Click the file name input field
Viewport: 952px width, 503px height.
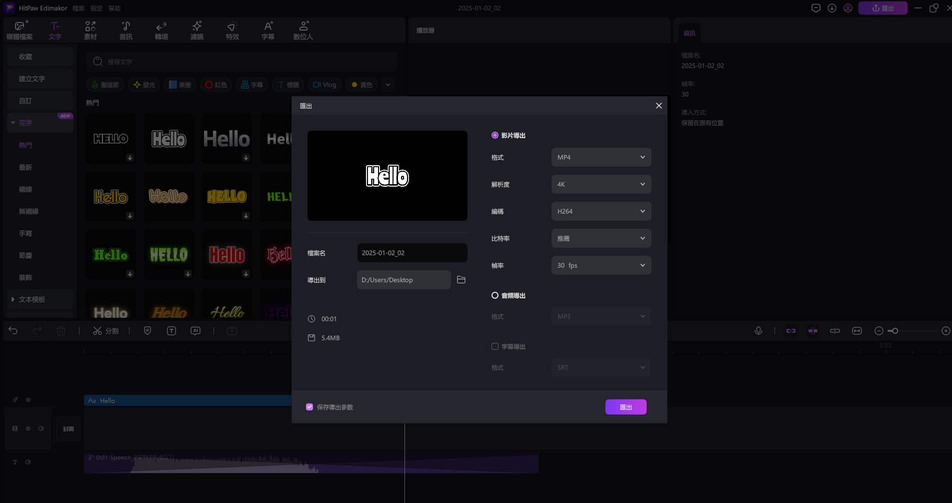coord(411,253)
